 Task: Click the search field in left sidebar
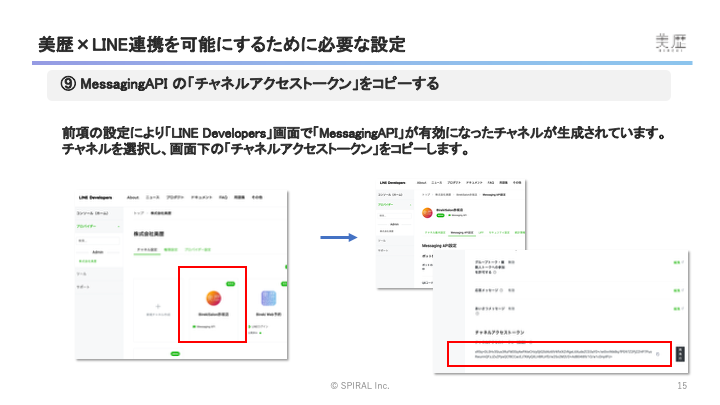98,240
